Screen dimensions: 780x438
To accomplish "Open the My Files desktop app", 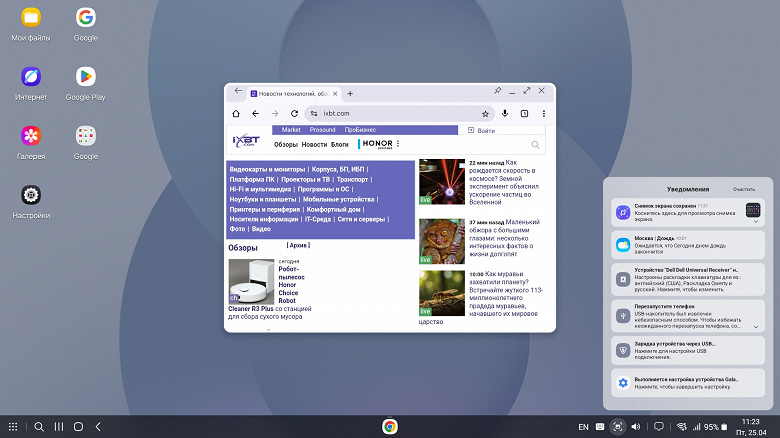I will (31, 18).
